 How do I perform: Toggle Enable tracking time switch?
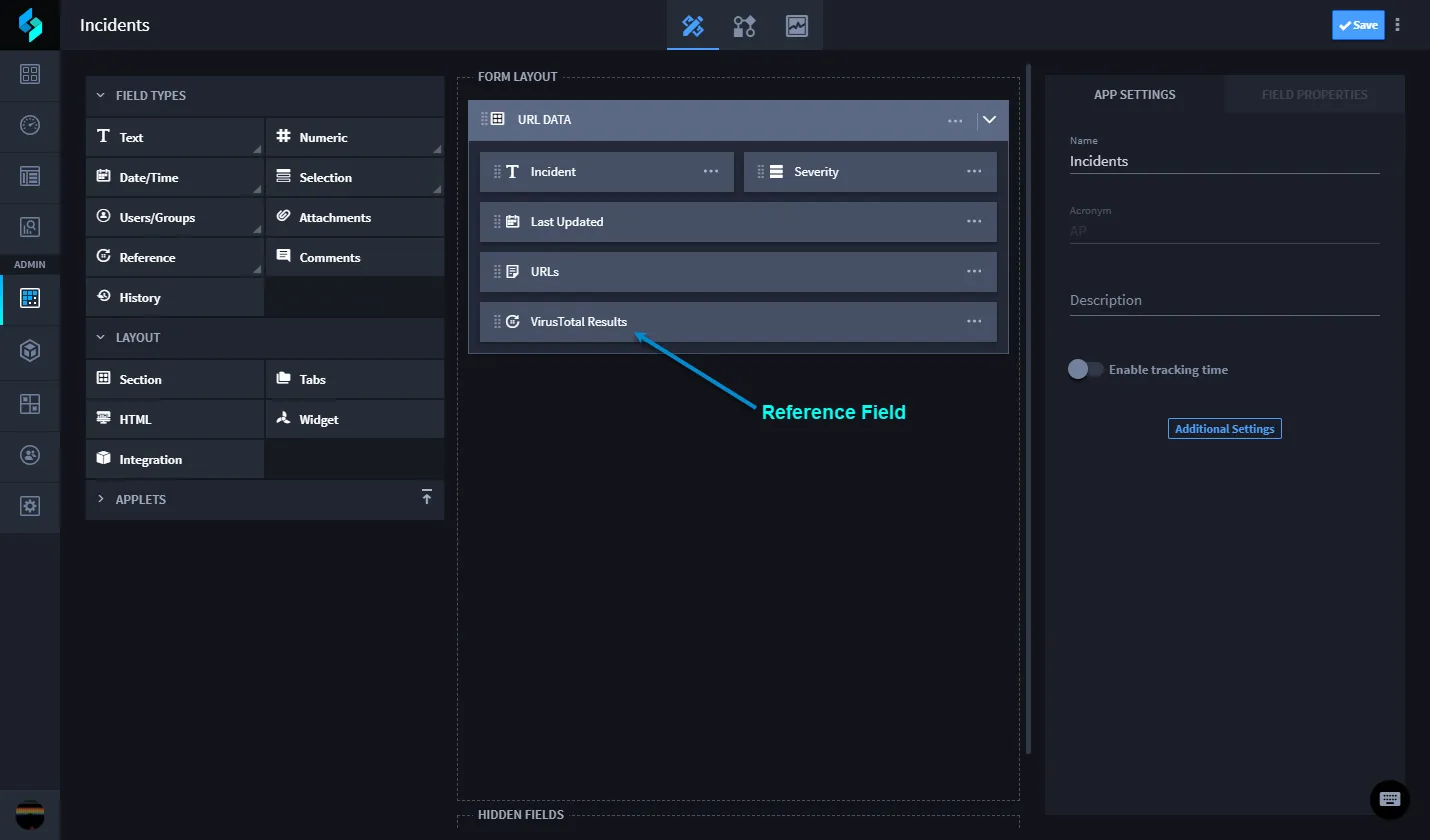pyautogui.click(x=1085, y=369)
